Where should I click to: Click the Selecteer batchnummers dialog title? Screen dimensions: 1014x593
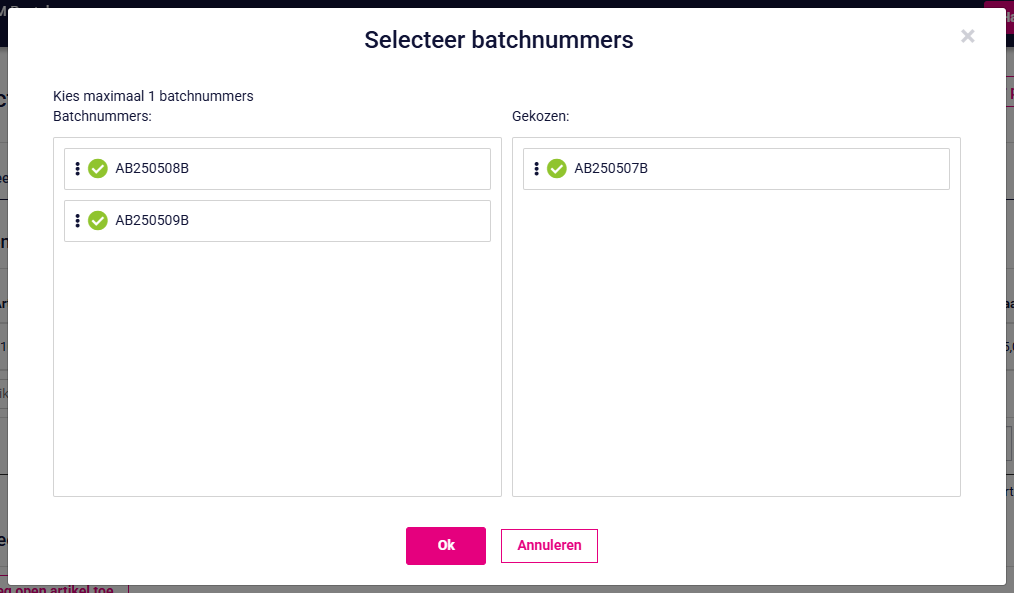click(499, 40)
